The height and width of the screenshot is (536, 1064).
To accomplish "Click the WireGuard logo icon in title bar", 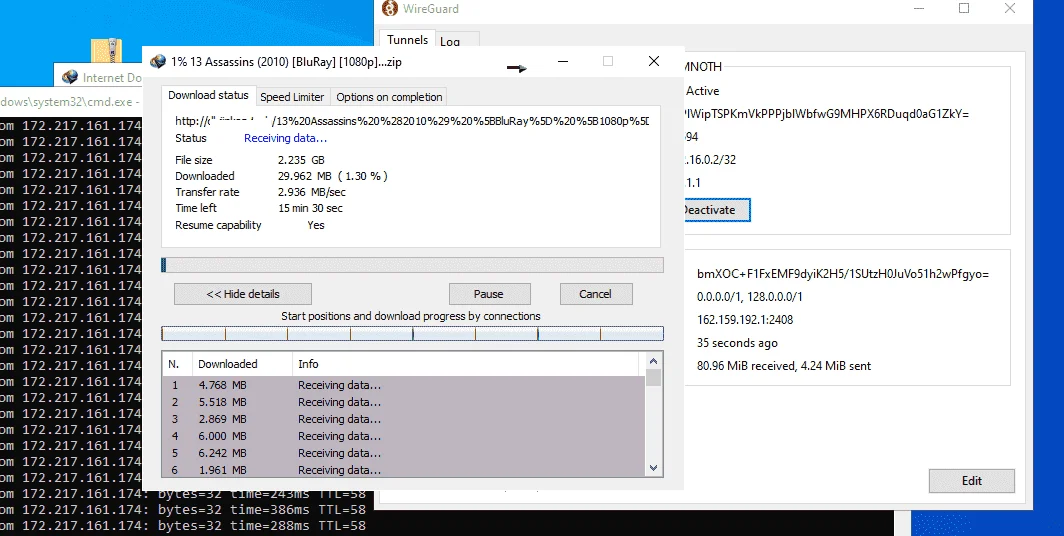I will [389, 9].
